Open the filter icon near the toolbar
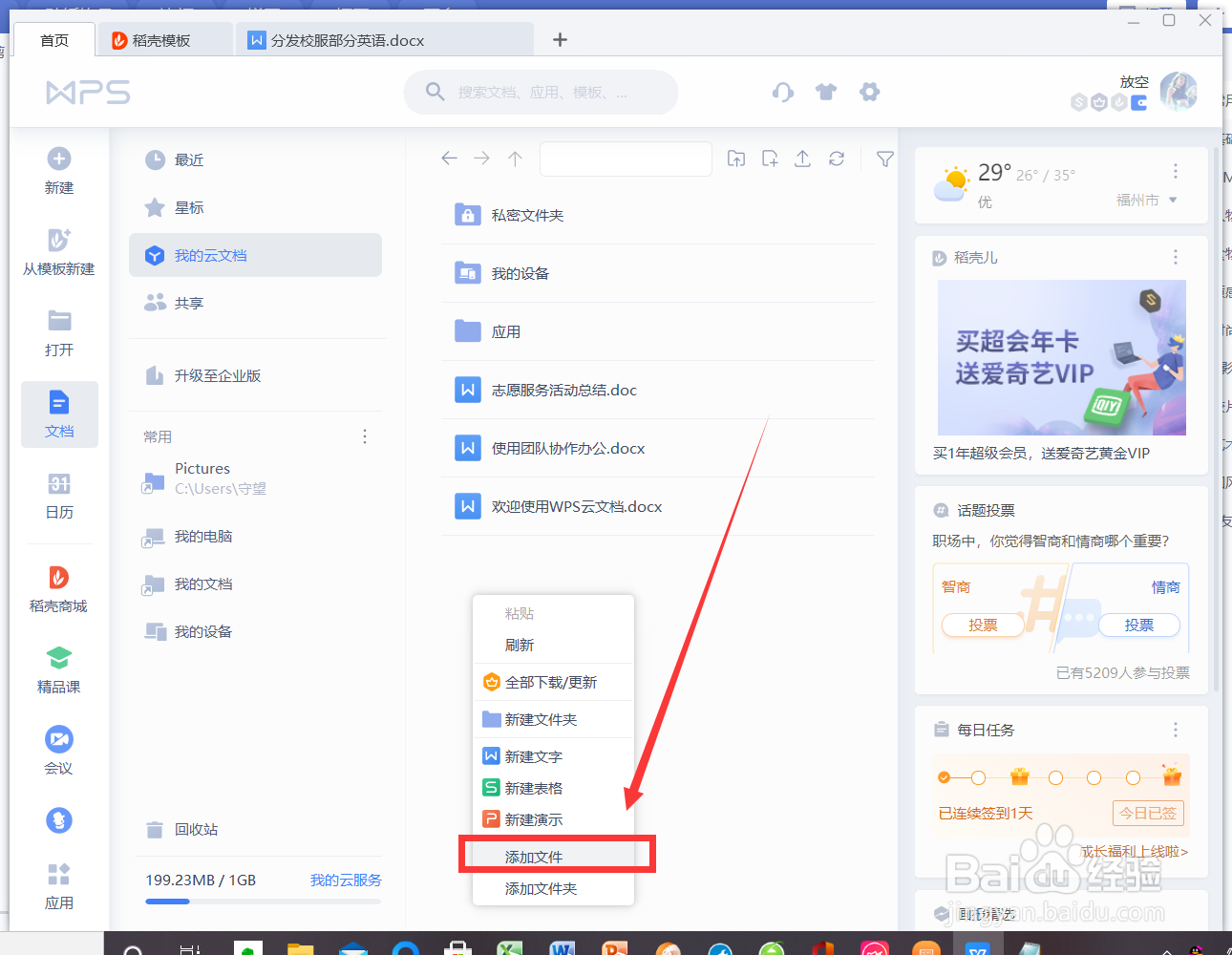This screenshot has height=955, width=1232. click(884, 159)
